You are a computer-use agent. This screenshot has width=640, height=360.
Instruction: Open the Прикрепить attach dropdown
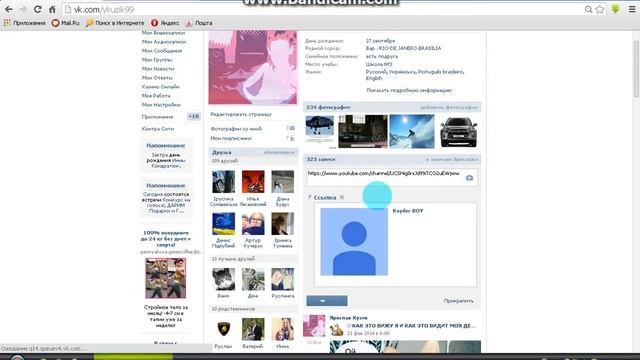click(459, 301)
